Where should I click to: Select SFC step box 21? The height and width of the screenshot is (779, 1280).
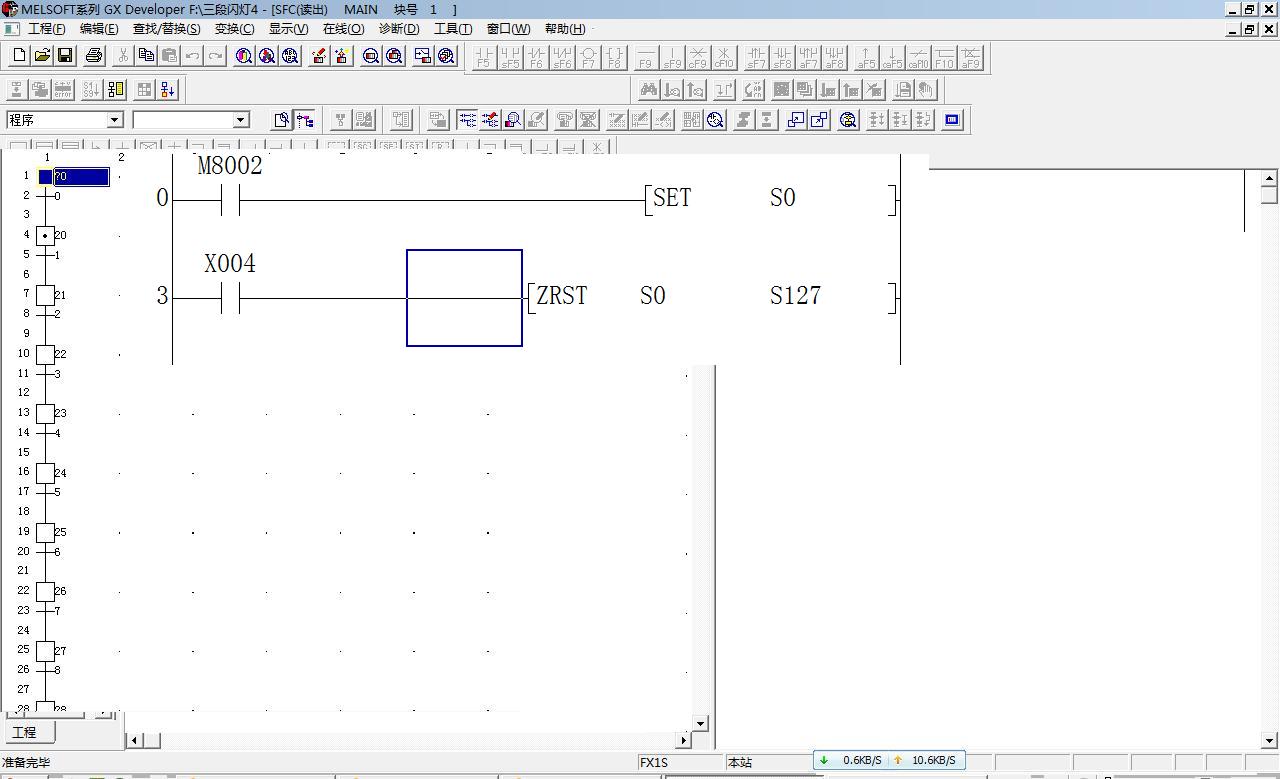[x=45, y=295]
